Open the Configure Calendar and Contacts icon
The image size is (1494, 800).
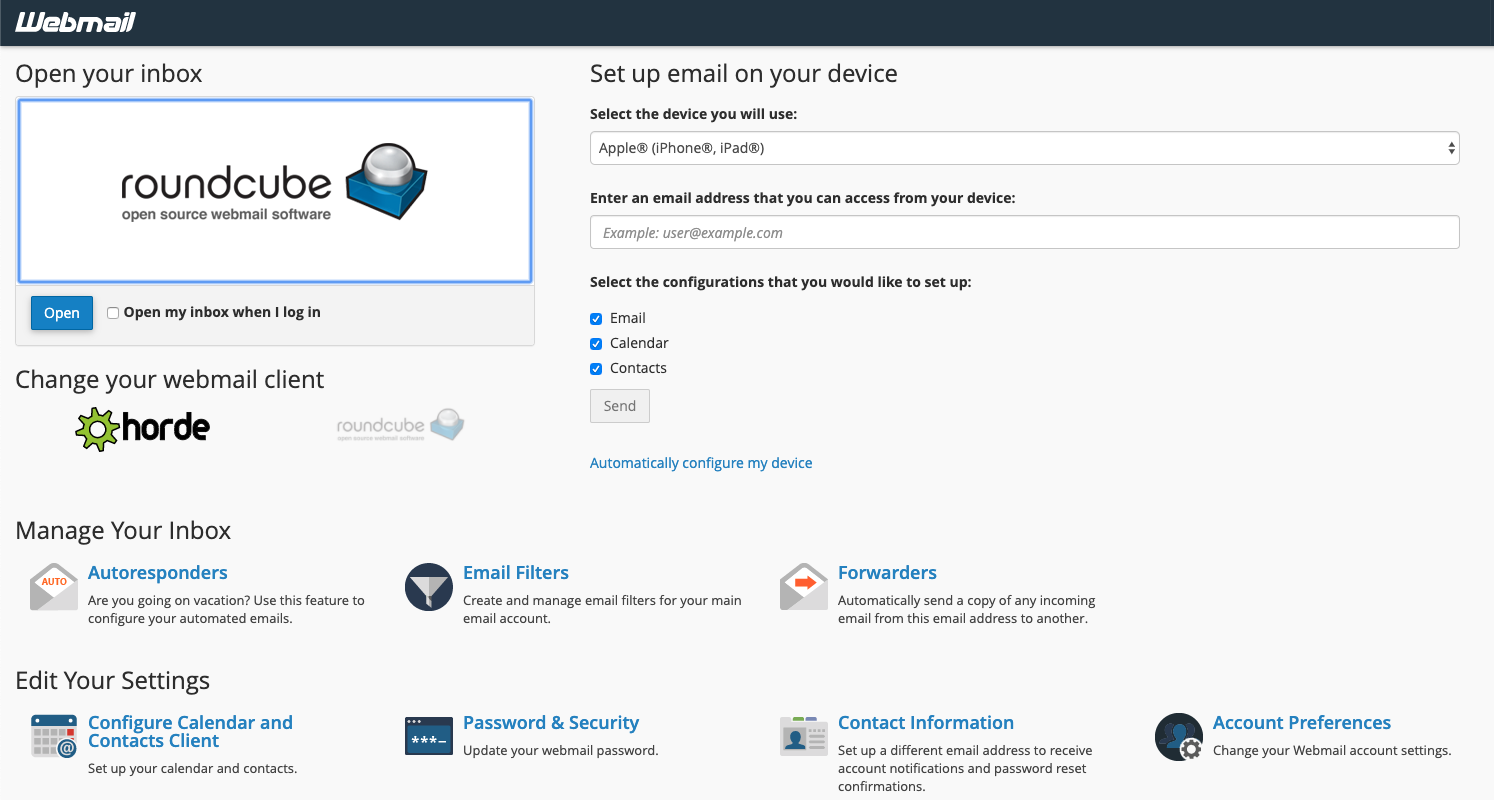coord(54,737)
